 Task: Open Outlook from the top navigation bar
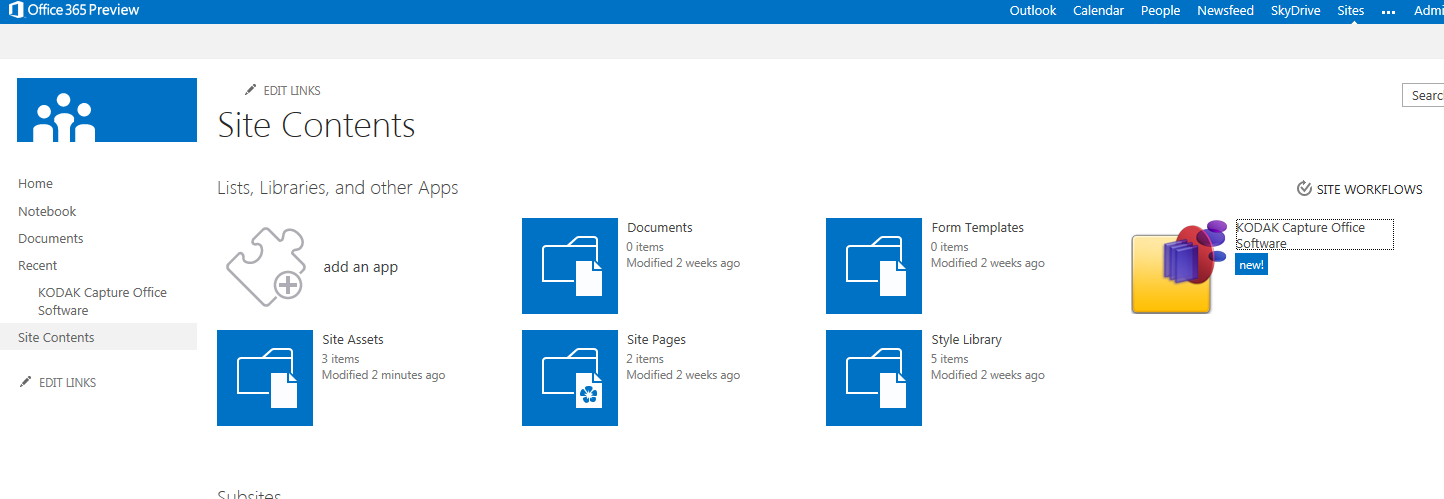click(1033, 11)
